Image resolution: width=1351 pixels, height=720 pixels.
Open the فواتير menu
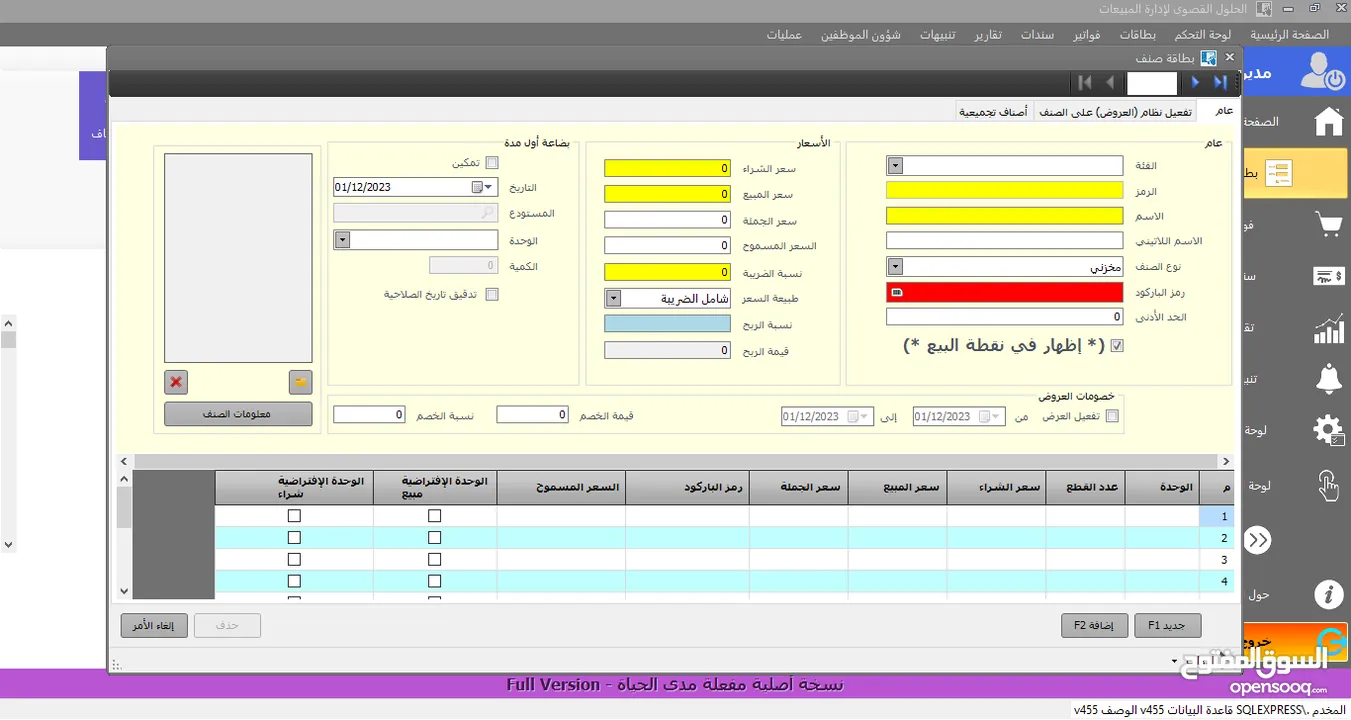tap(1087, 35)
